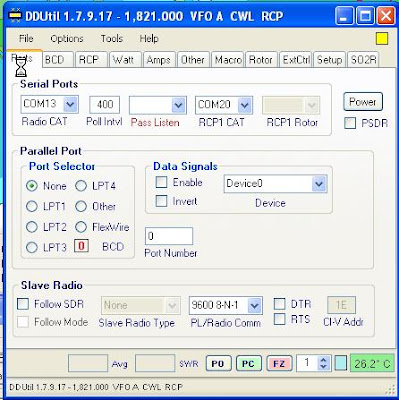Click the PO button in status bar

pos(218,364)
